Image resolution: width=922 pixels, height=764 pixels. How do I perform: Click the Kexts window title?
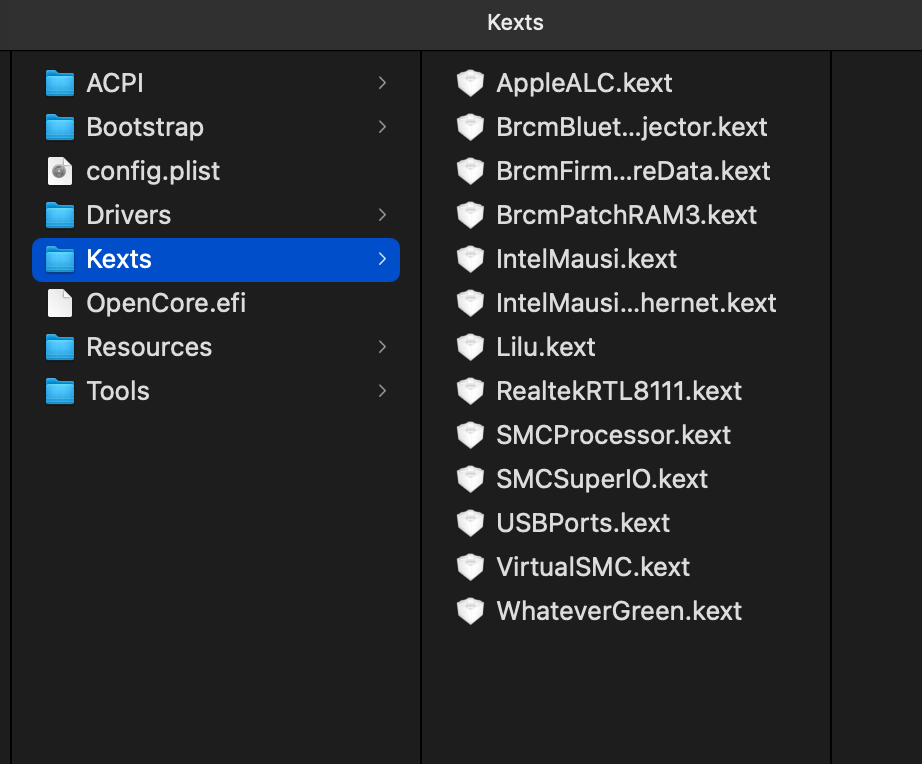(515, 22)
